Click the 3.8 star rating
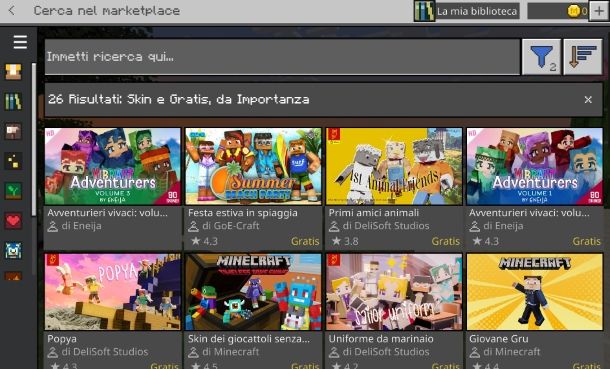The height and width of the screenshot is (369, 610). tap(345, 241)
